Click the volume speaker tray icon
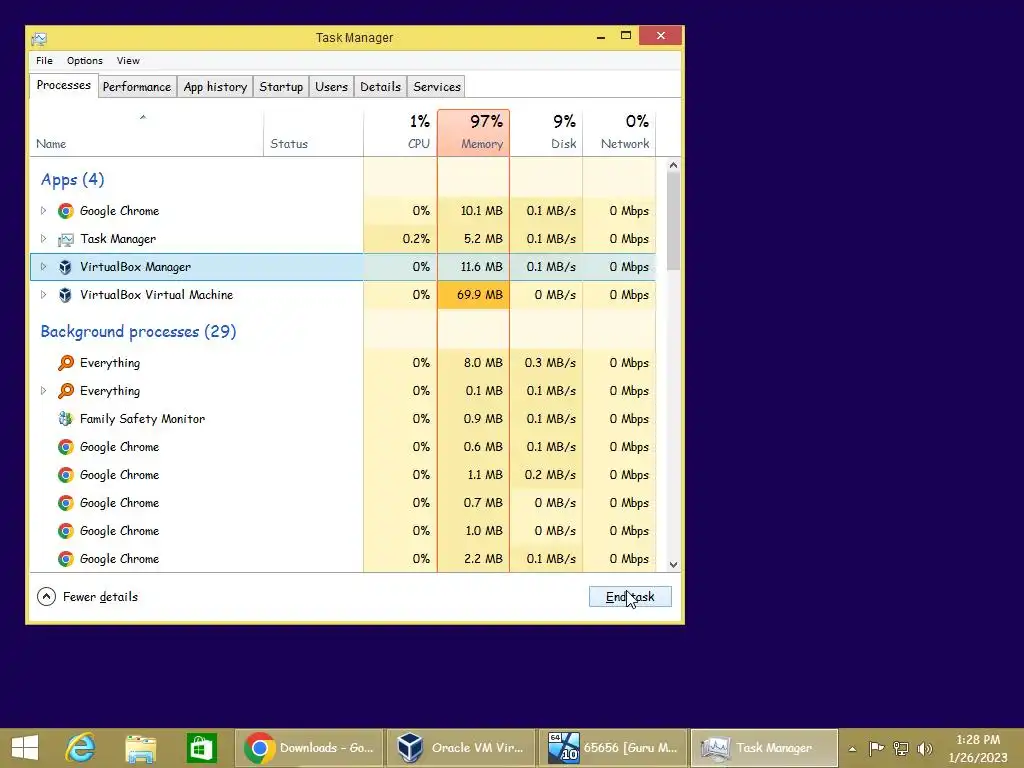The image size is (1024, 768). click(x=925, y=748)
